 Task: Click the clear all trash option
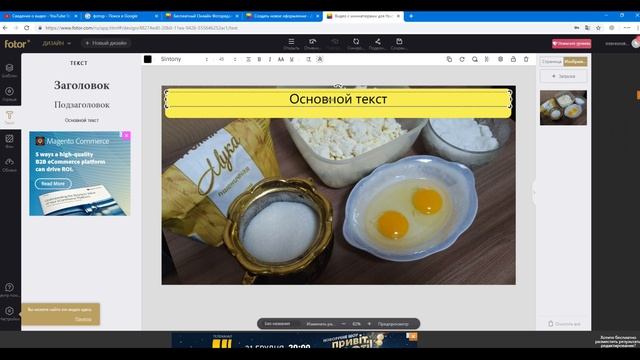click(564, 324)
